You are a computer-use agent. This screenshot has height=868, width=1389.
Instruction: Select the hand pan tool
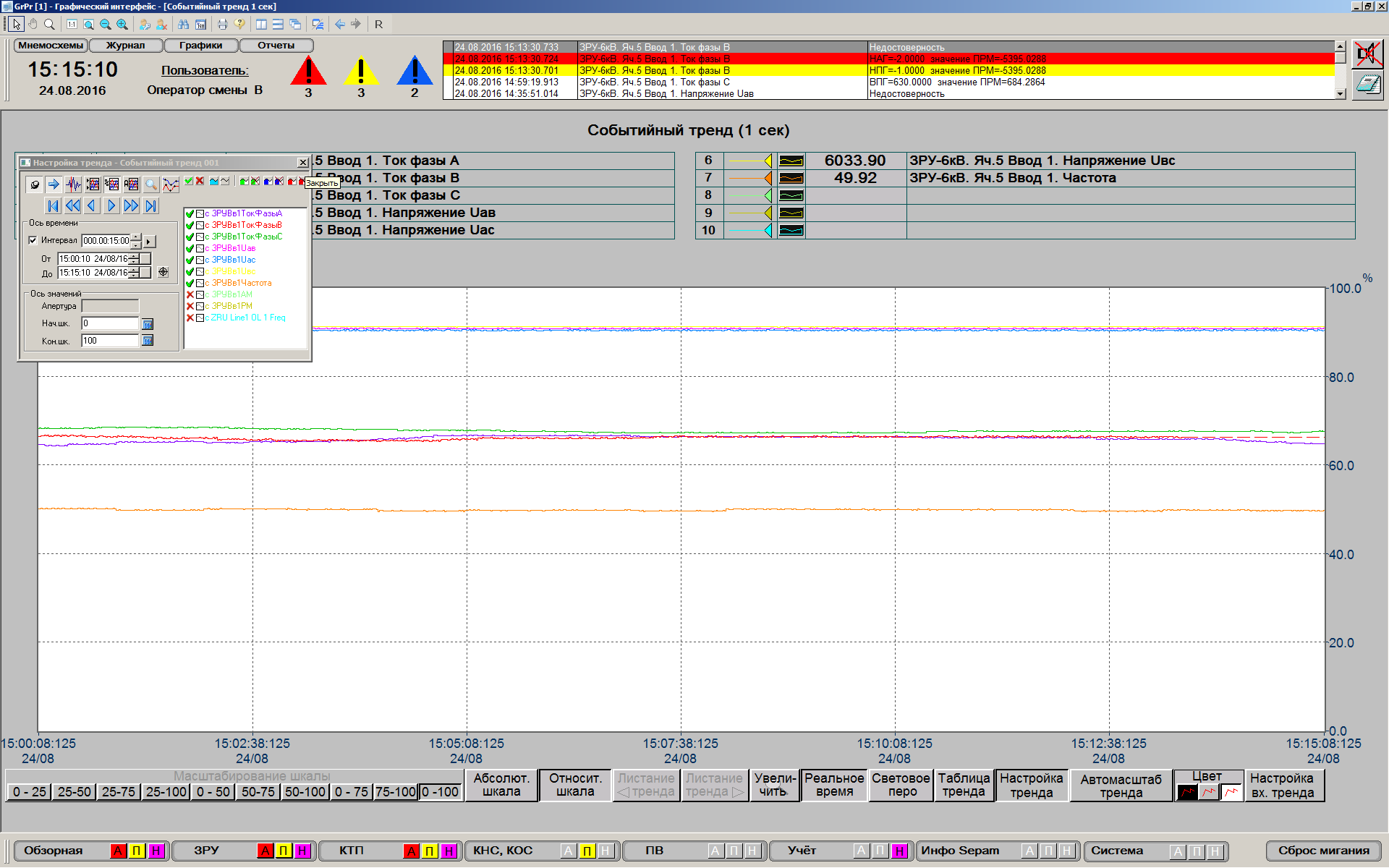tap(33, 24)
